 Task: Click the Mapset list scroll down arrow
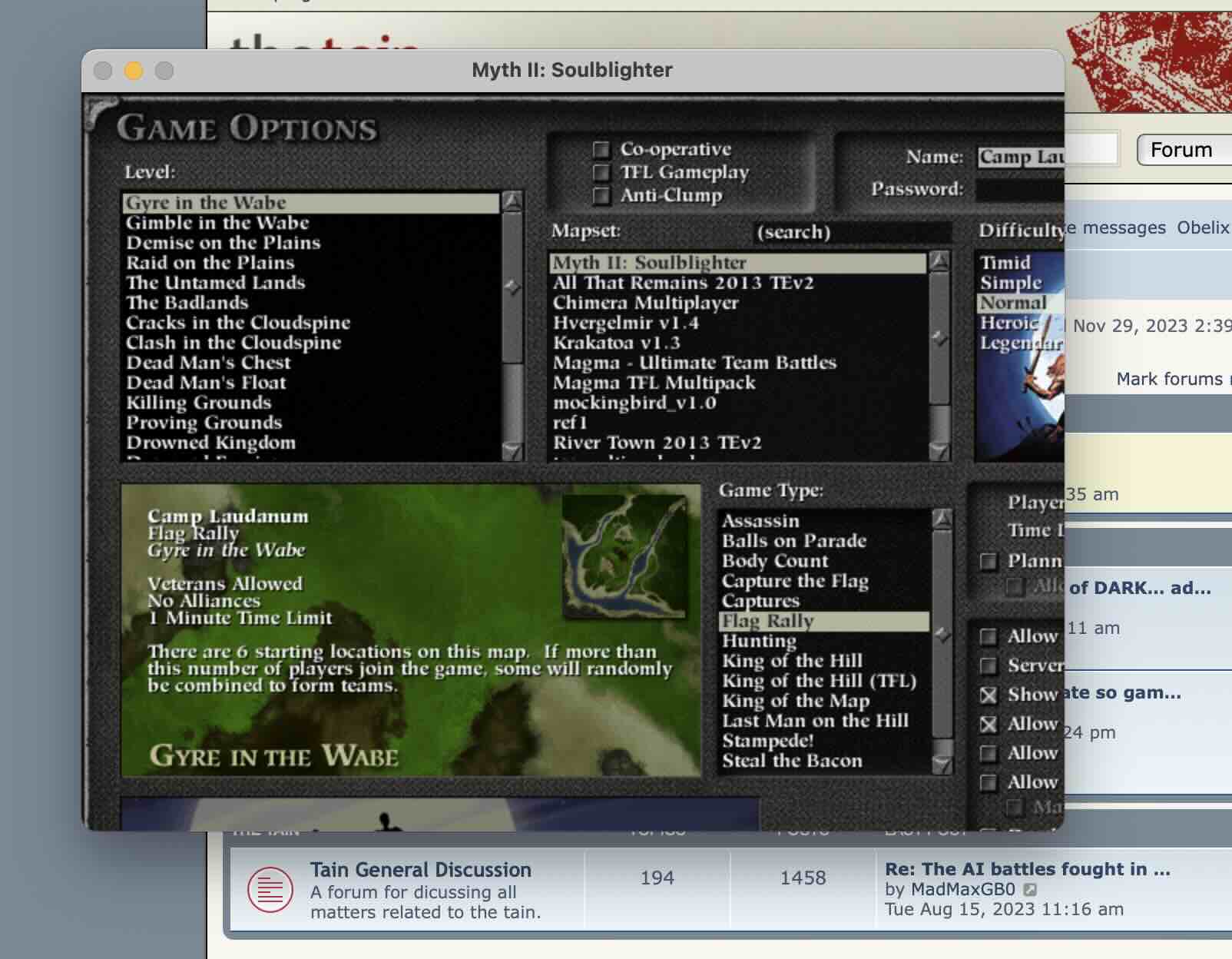click(939, 450)
